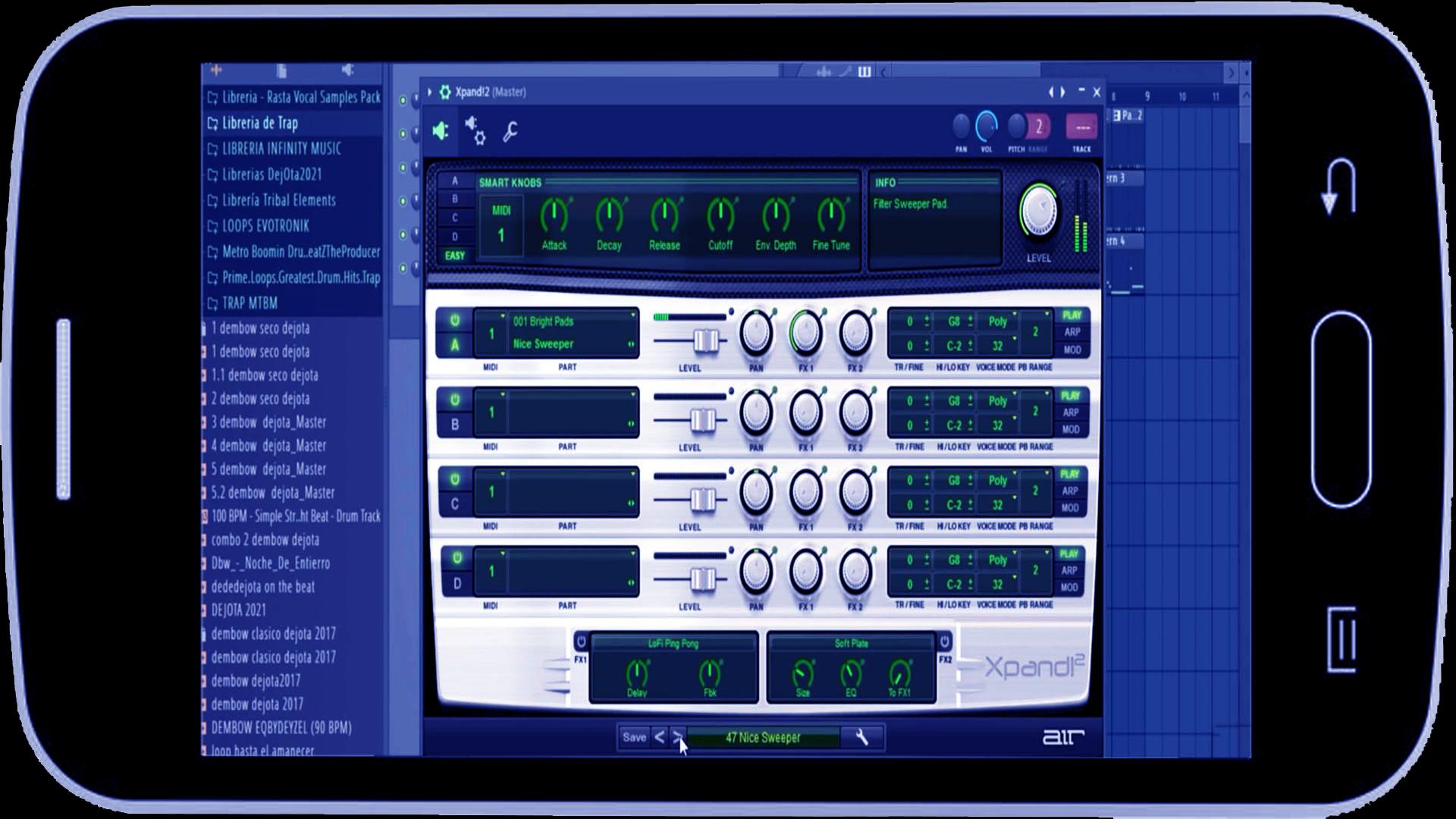Select 'dededejota on the beat' sample

[x=262, y=586]
